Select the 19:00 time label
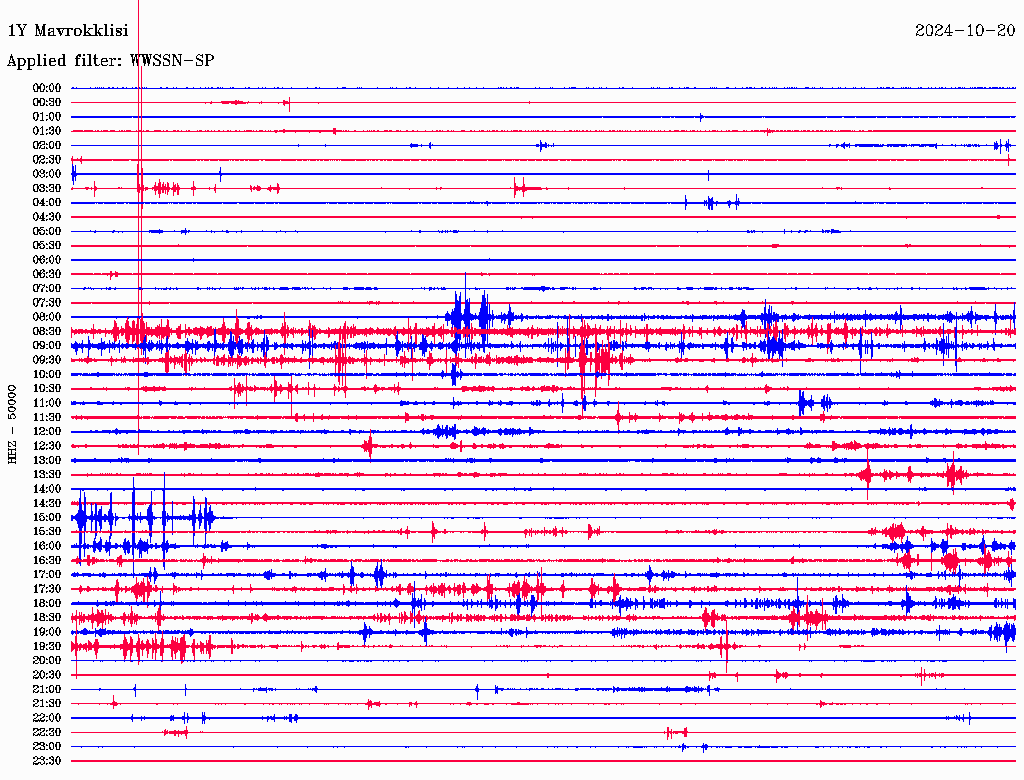The image size is (1024, 780). [47, 632]
